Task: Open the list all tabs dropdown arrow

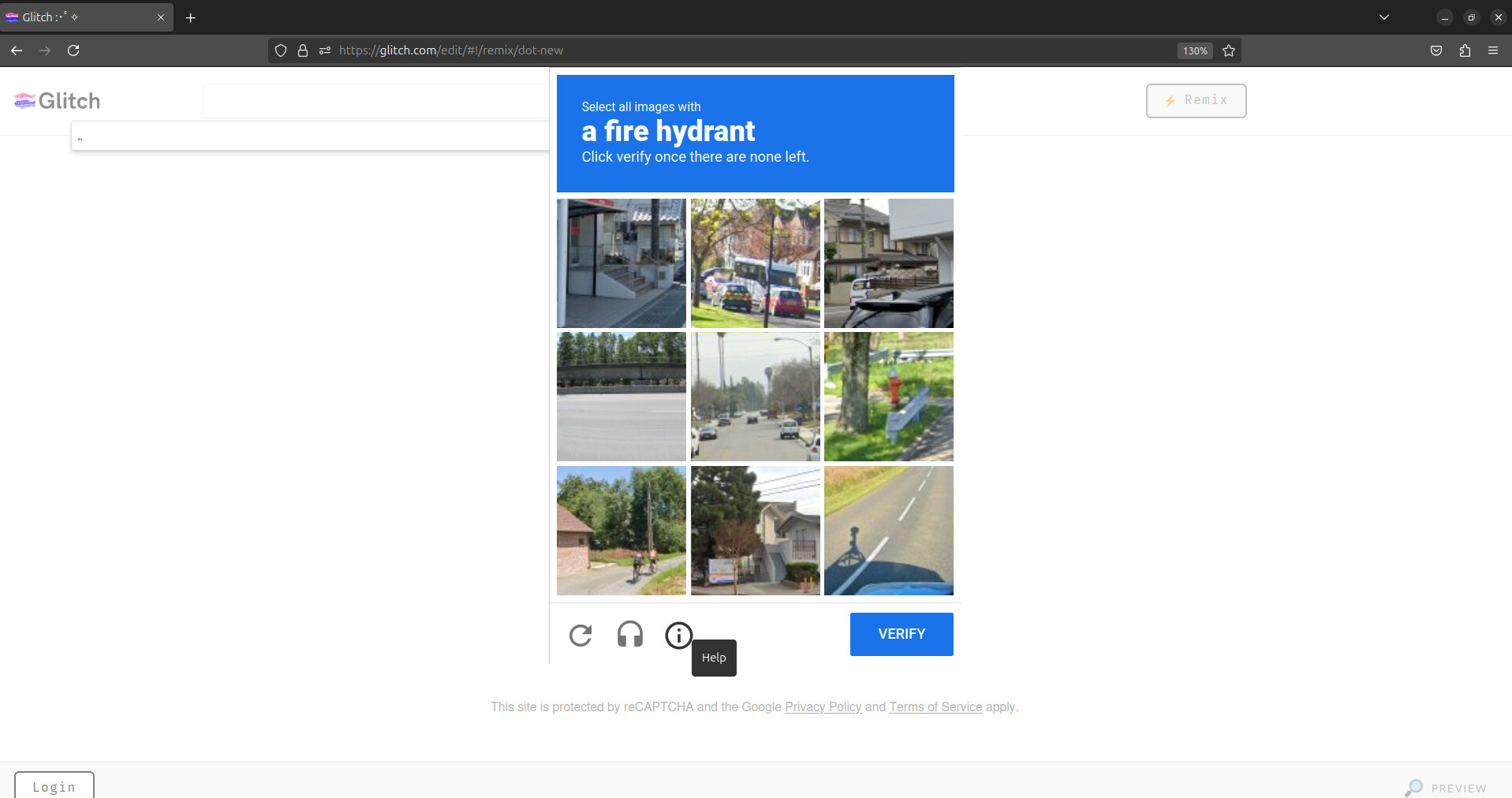Action: pyautogui.click(x=1384, y=17)
